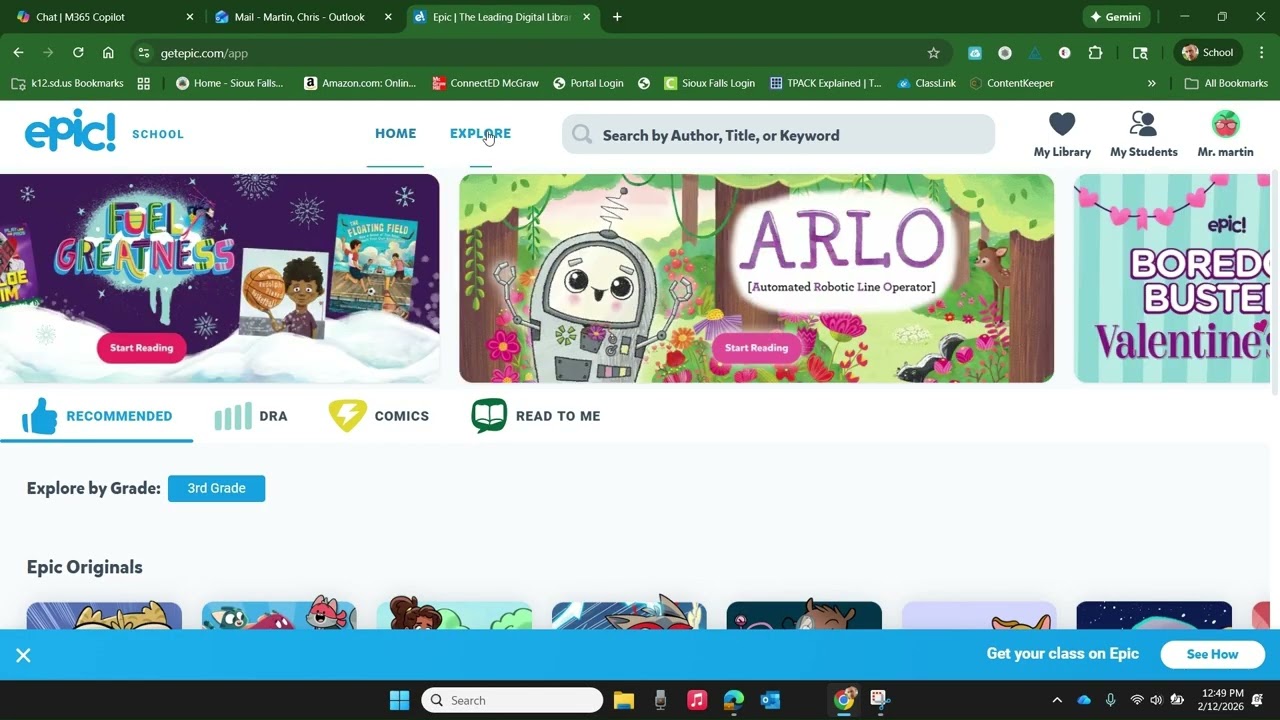
Task: Open Home - Sioux Falls bookmark
Action: coord(229,83)
